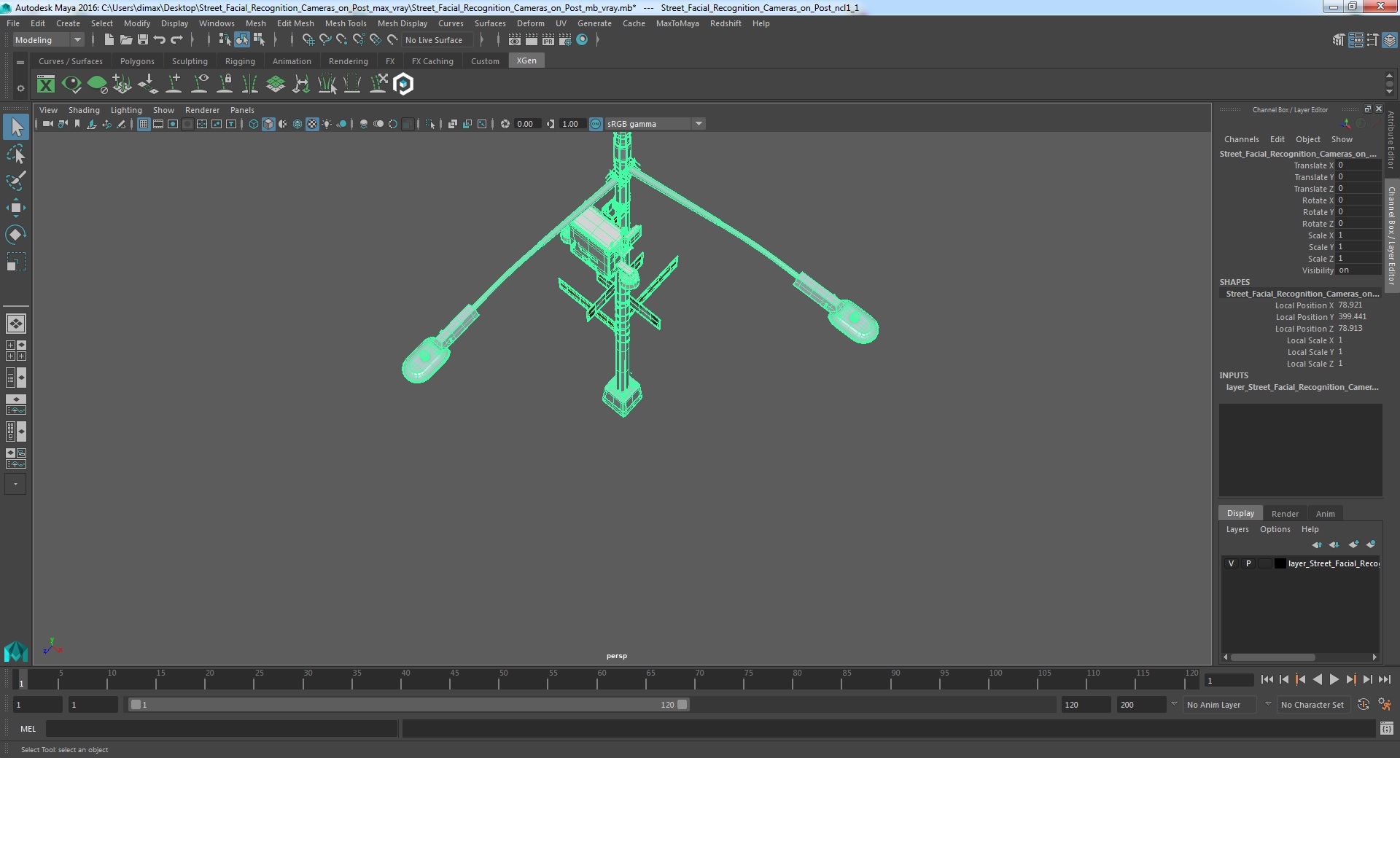Pick the Paint Selection tool
The height and width of the screenshot is (844, 1400).
click(x=15, y=181)
